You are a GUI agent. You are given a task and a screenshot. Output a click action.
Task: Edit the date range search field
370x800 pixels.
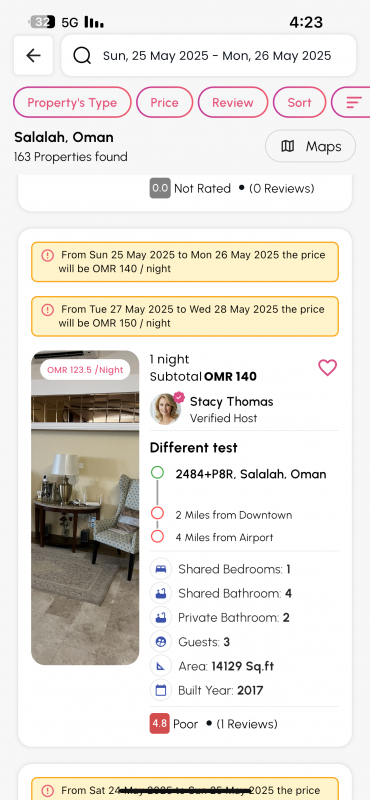click(x=209, y=55)
